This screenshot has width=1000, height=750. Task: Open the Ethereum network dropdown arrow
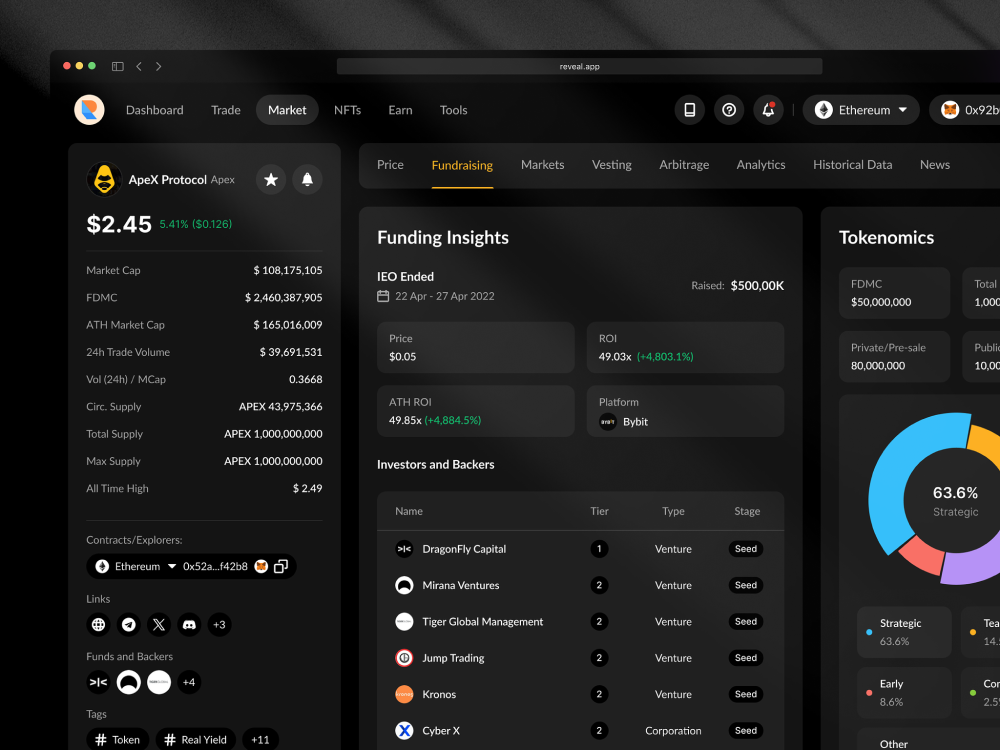pos(903,110)
